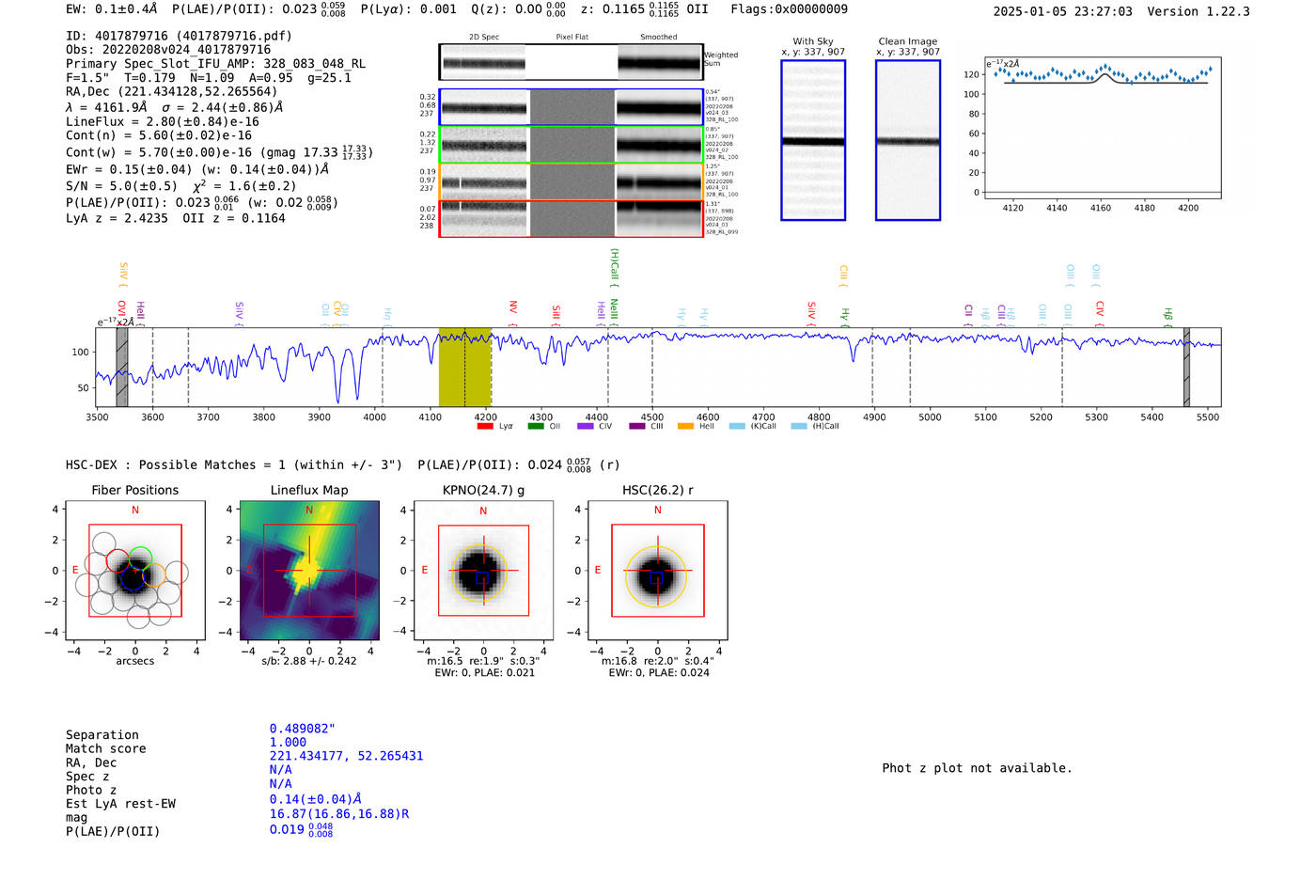Screen dimensions: 1316x896
Task: Click the orange CIII line label
Action: [x=843, y=274]
